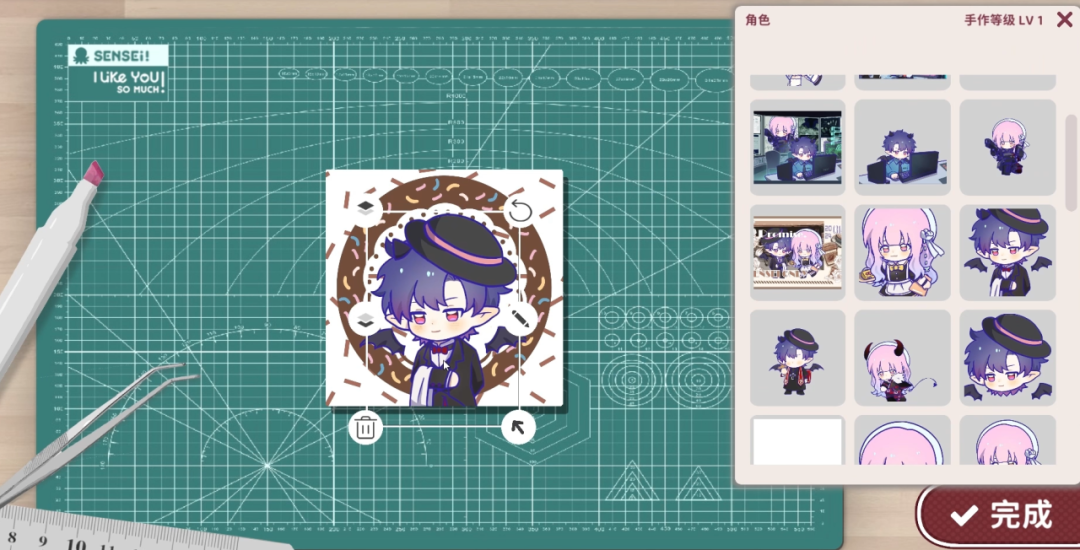
Task: Click the trash can delete icon
Action: click(x=365, y=427)
